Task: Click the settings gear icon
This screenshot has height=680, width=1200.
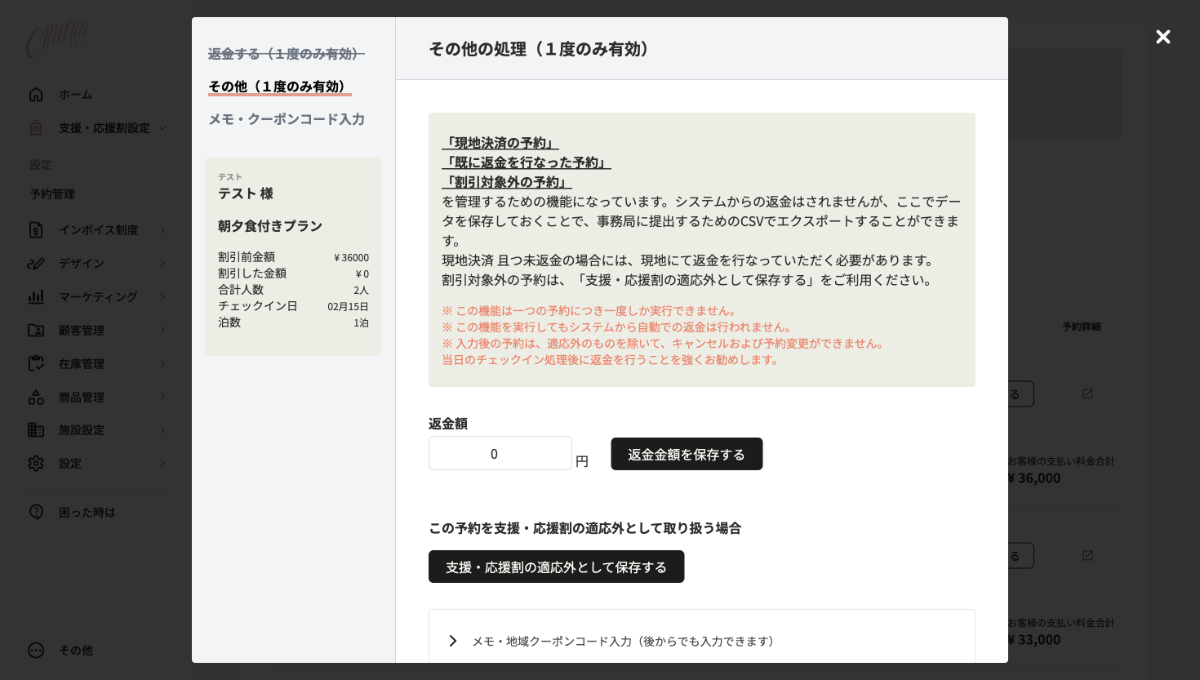Action: pos(36,463)
